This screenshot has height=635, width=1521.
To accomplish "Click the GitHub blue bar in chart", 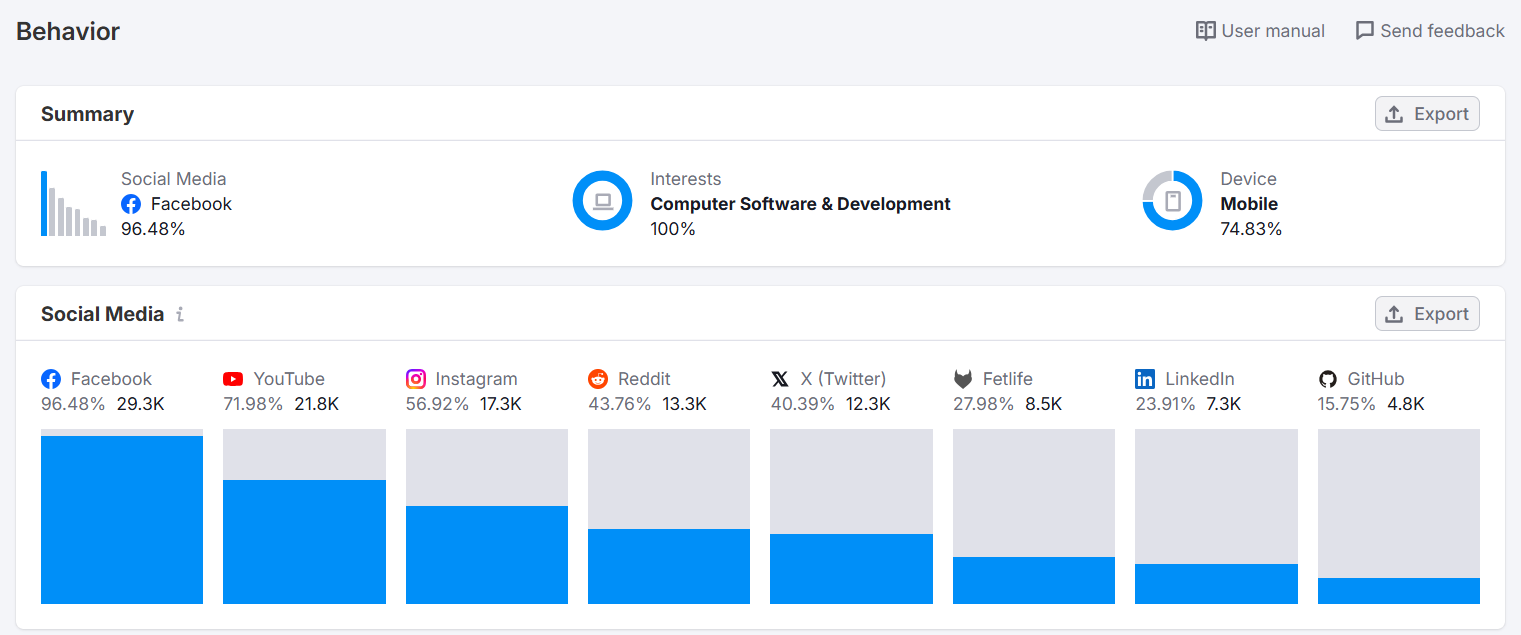I will point(1399,591).
